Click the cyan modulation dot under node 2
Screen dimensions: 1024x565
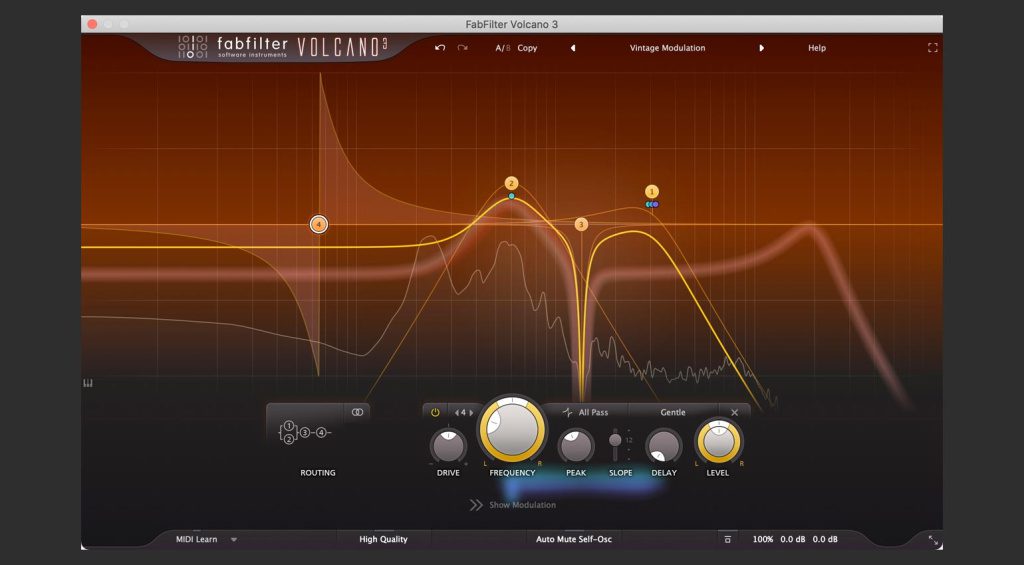[511, 196]
